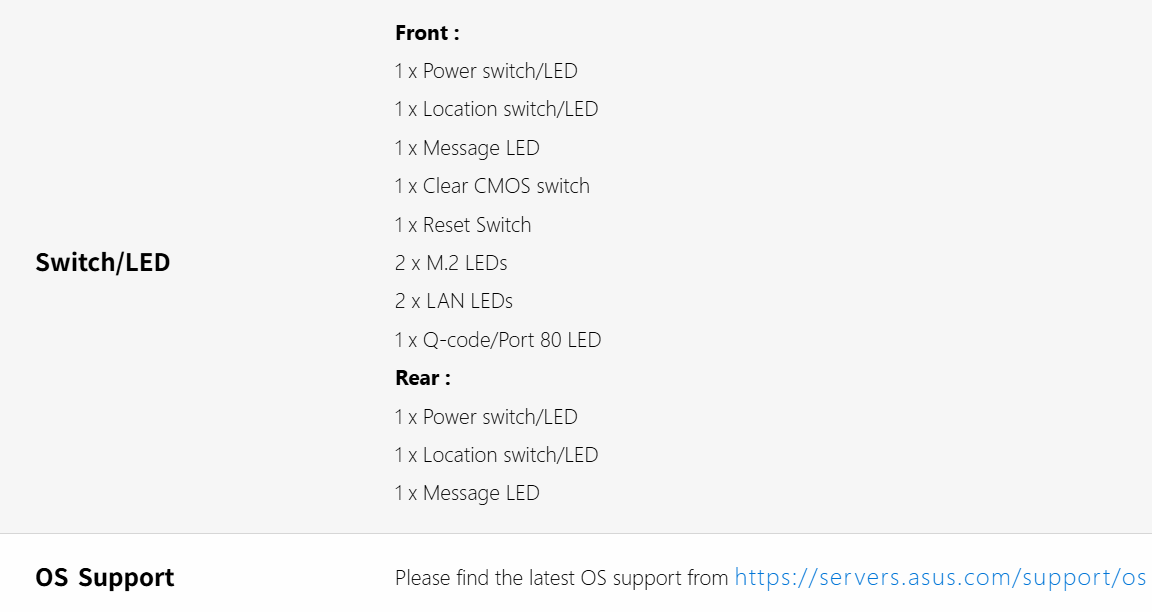
Task: Click the divider line above OS Support
Action: coord(576,533)
